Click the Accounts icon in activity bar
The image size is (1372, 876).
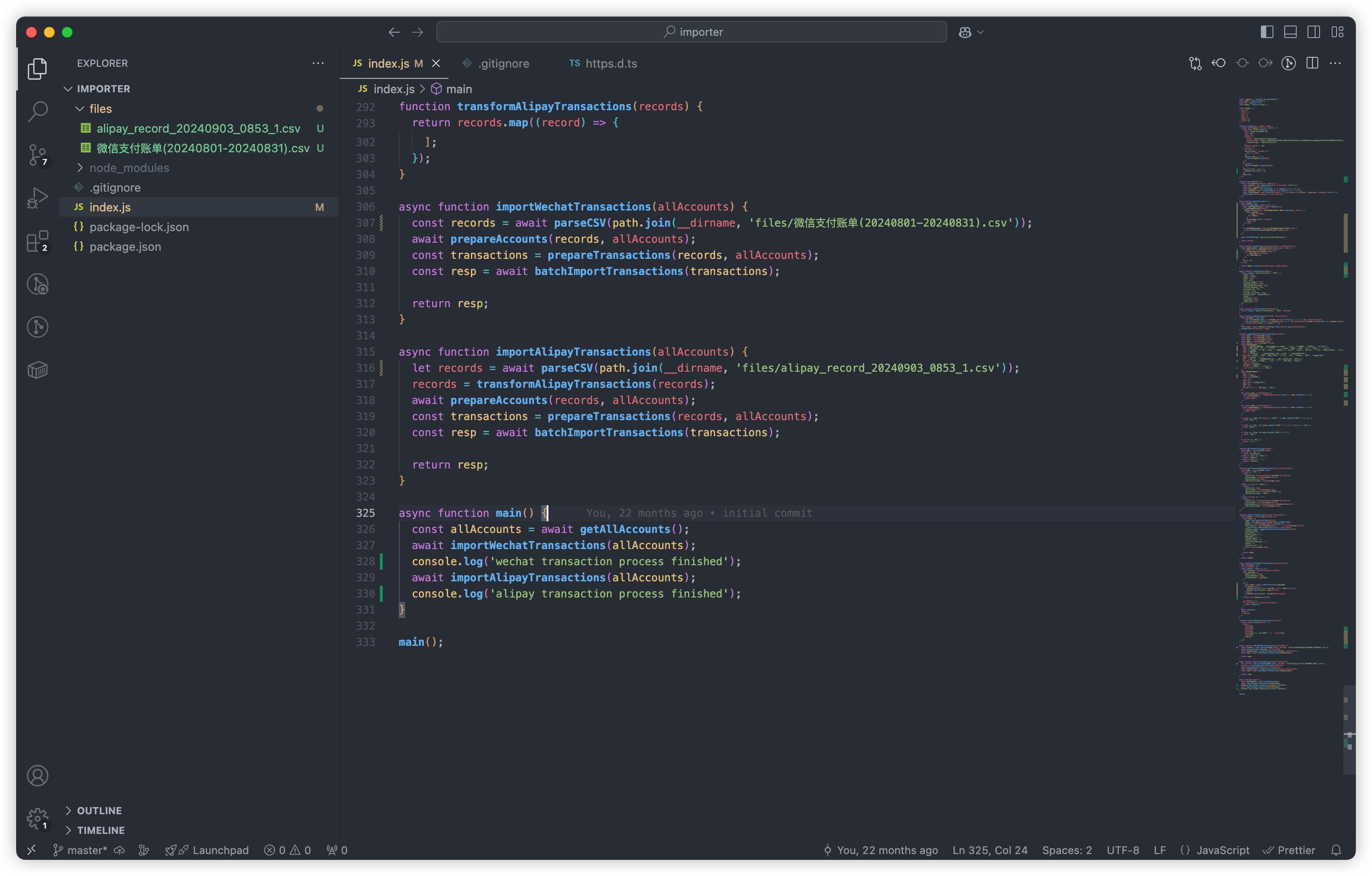38,776
